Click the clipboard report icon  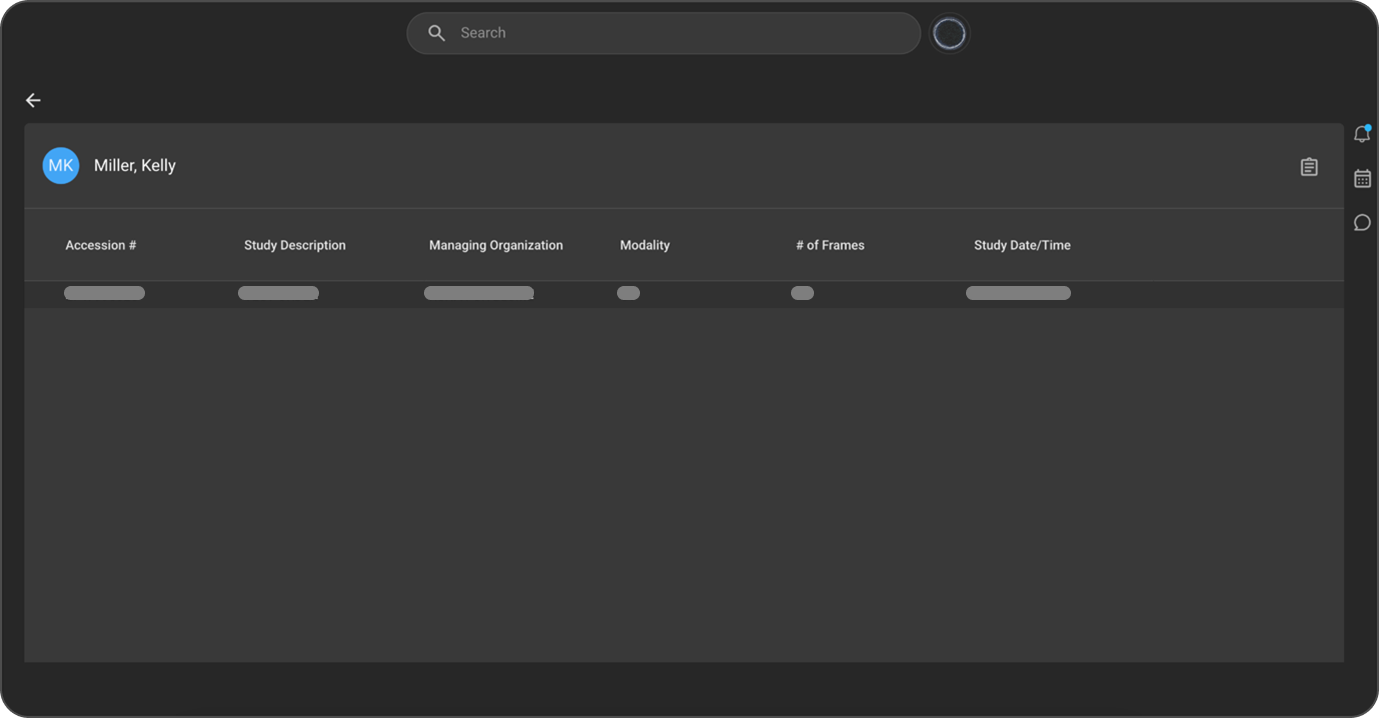click(x=1309, y=167)
